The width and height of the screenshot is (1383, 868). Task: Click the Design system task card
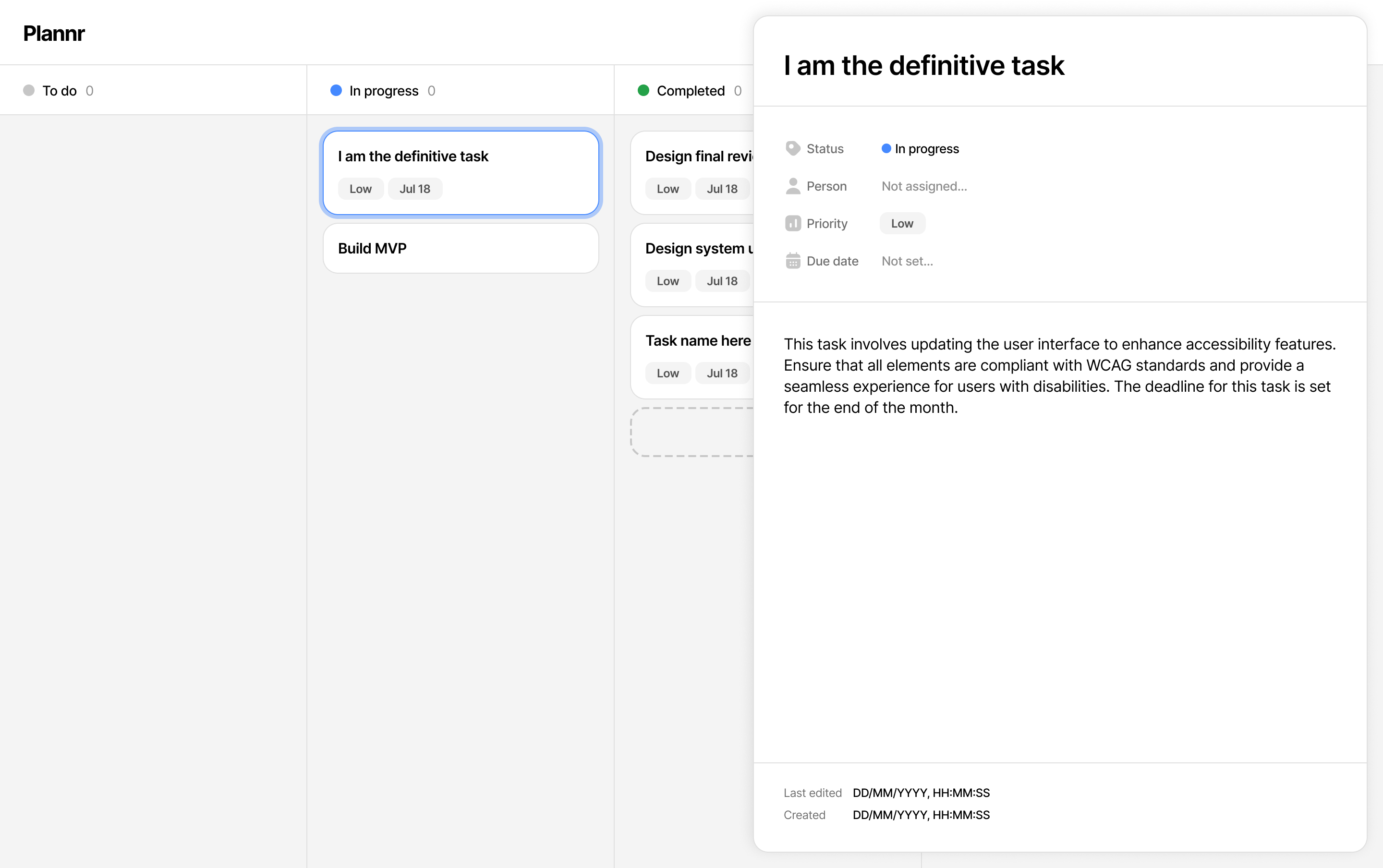[x=692, y=264]
